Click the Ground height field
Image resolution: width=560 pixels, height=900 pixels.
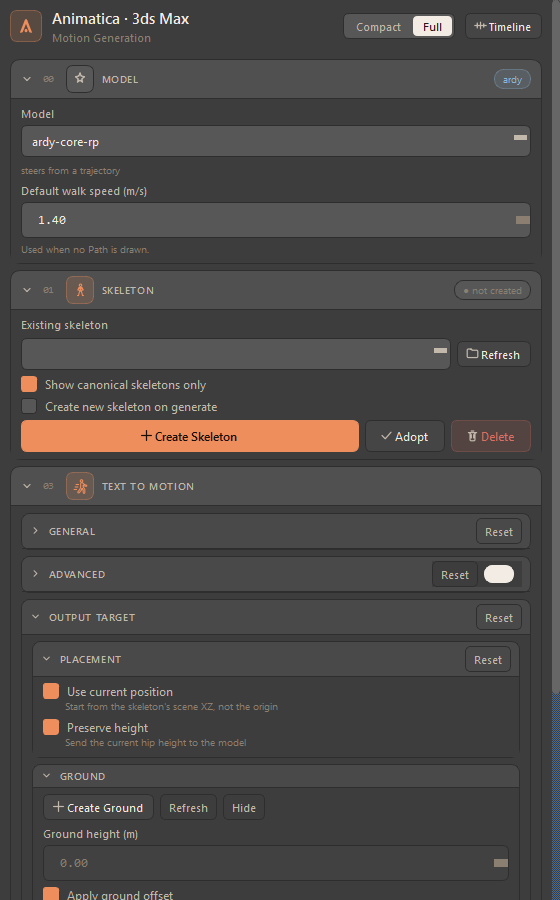(x=276, y=863)
